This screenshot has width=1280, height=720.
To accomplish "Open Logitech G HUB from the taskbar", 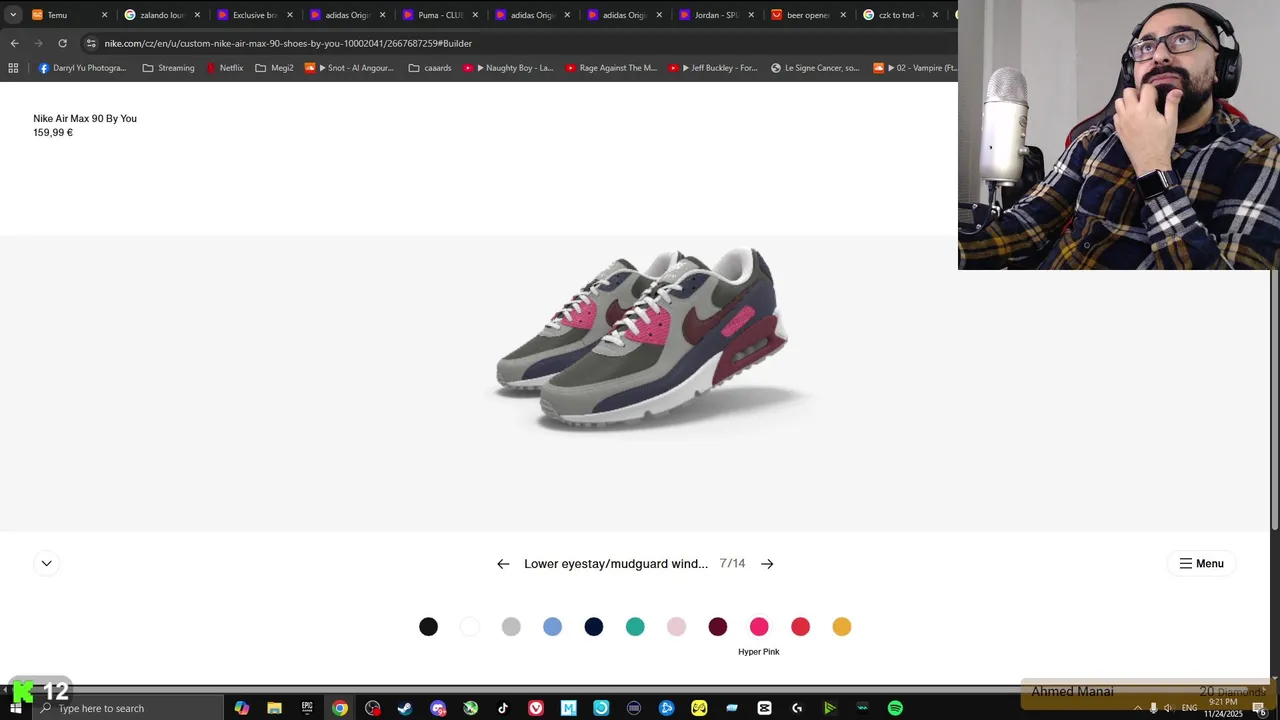I will (x=797, y=708).
